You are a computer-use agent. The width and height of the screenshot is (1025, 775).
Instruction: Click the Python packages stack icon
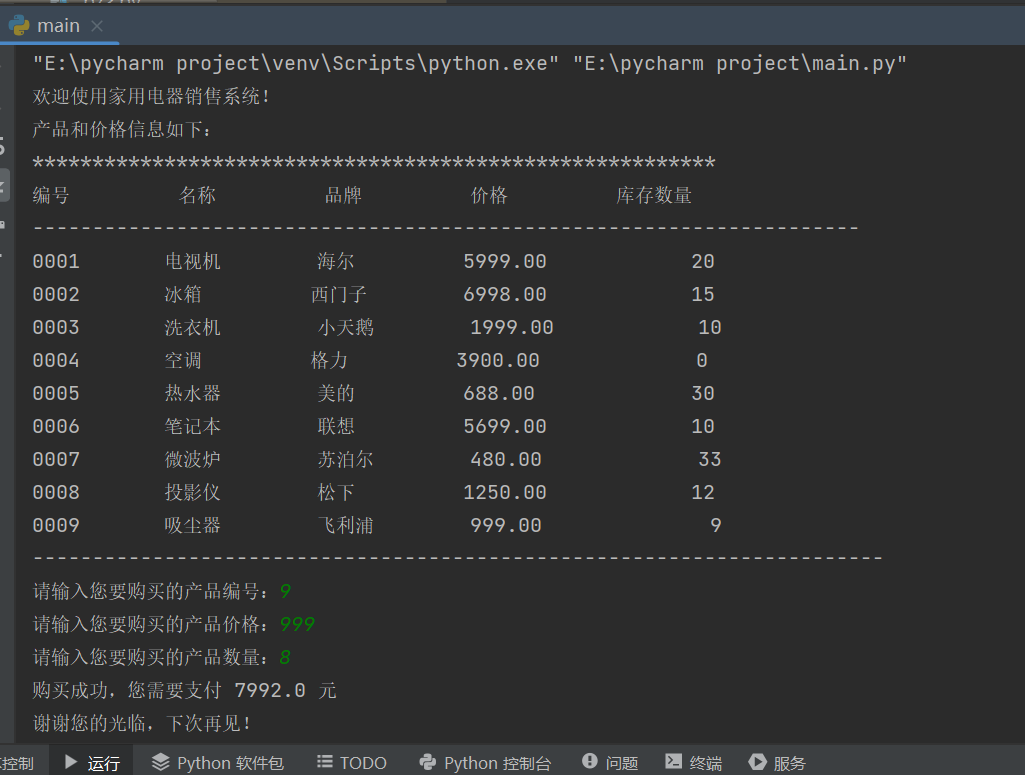coord(160,761)
